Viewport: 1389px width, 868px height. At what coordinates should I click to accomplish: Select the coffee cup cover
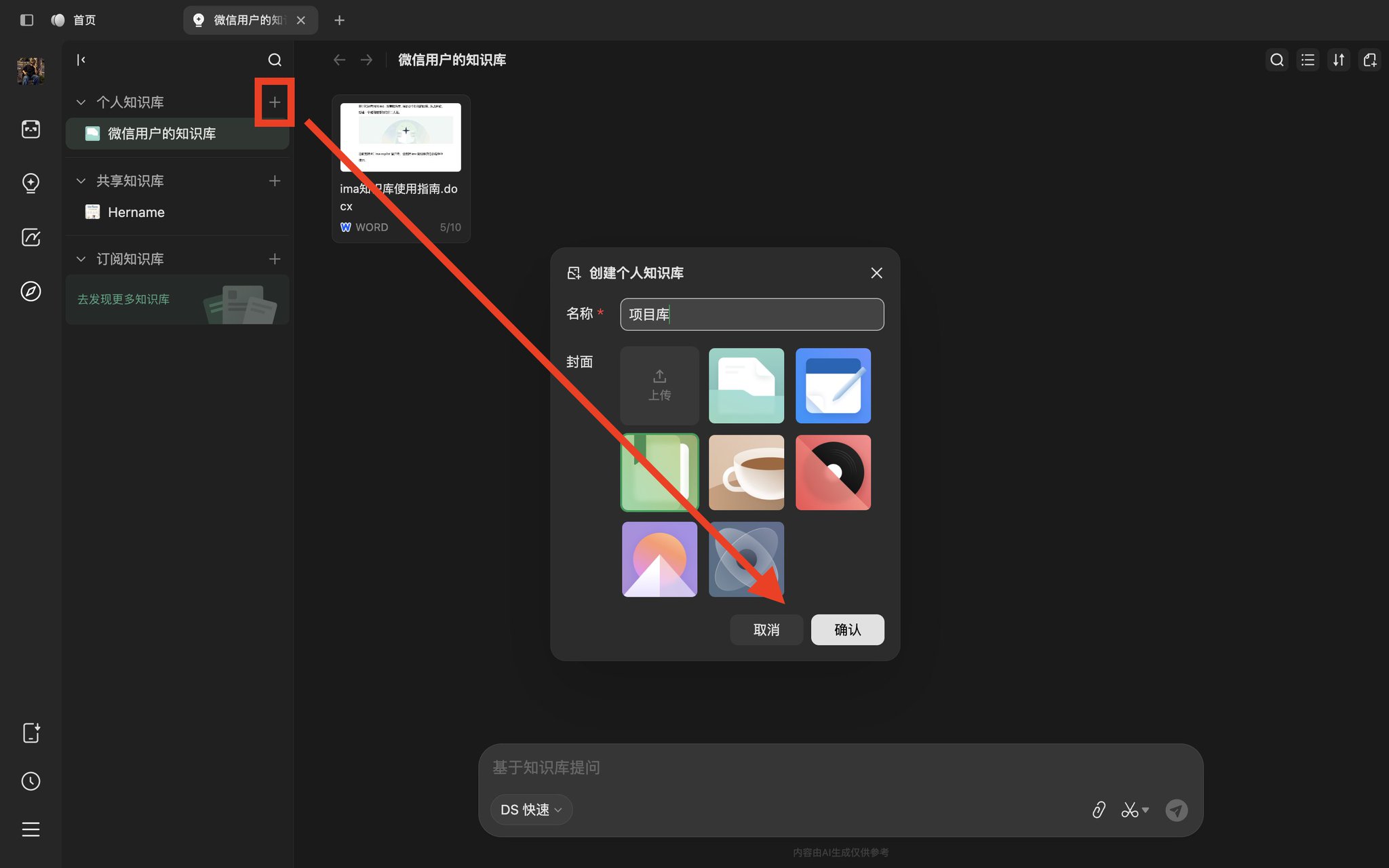point(746,473)
